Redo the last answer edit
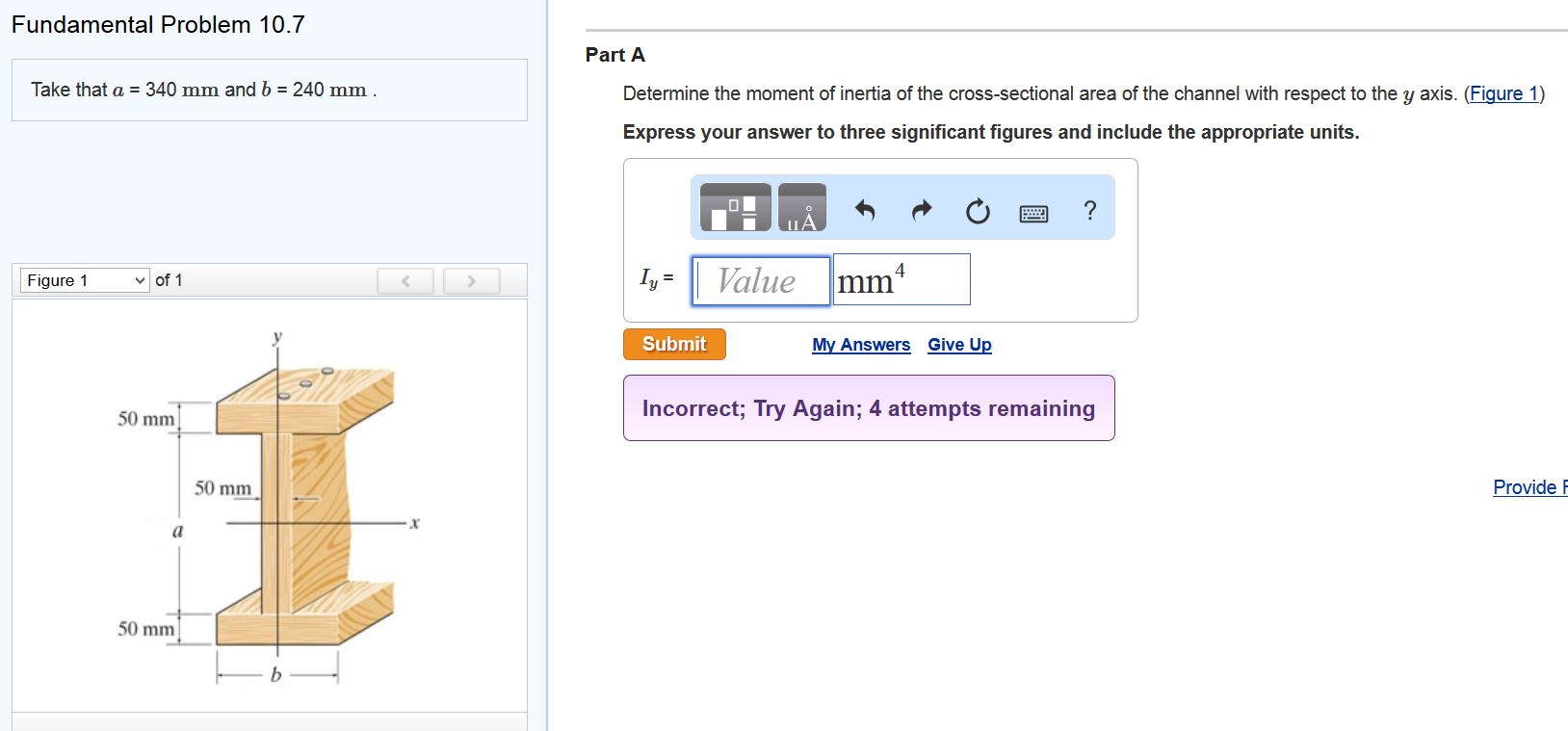 pyautogui.click(x=922, y=210)
